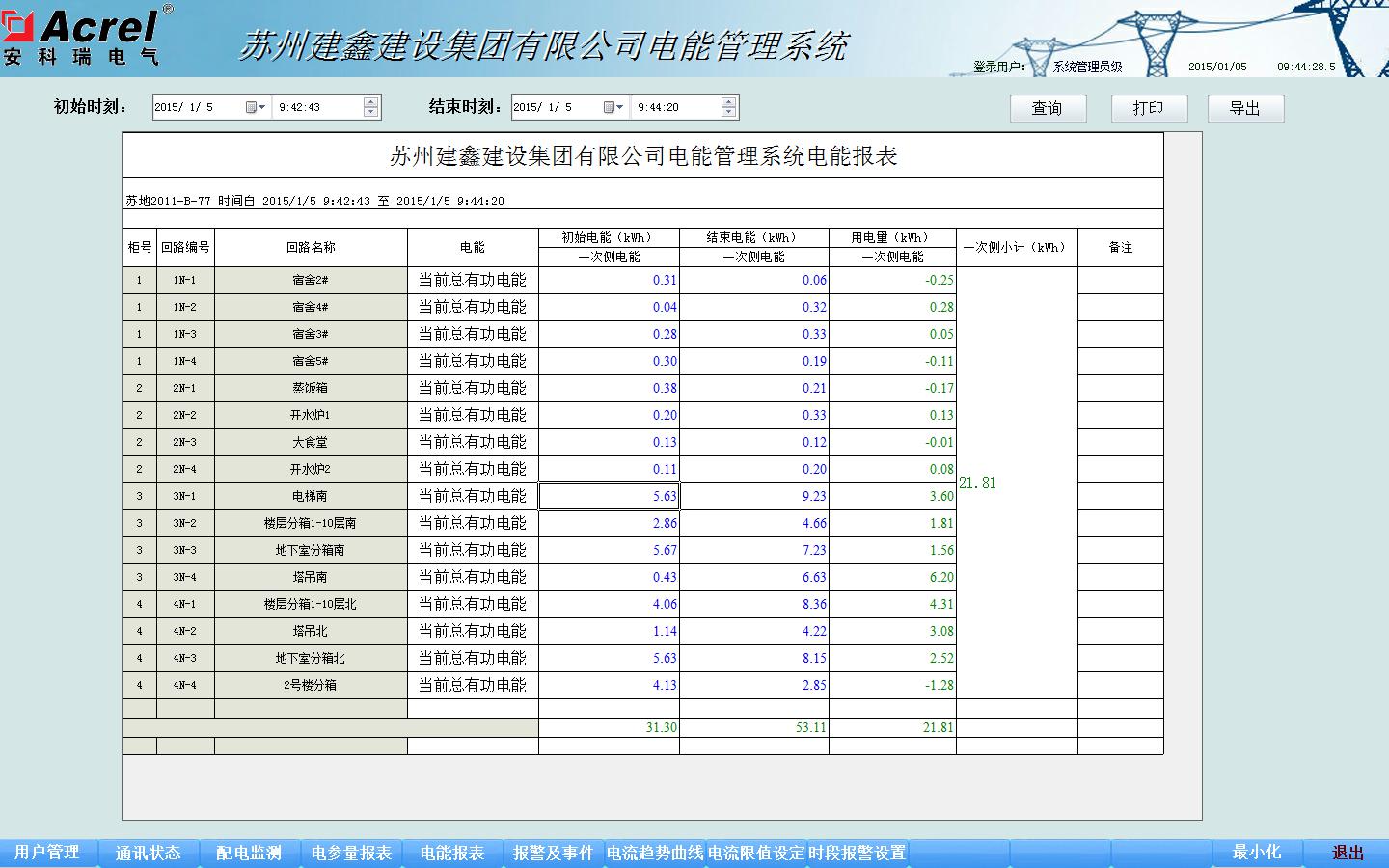The height and width of the screenshot is (868, 1389).
Task: Click the end date field 2015/1/5
Action: click(557, 107)
